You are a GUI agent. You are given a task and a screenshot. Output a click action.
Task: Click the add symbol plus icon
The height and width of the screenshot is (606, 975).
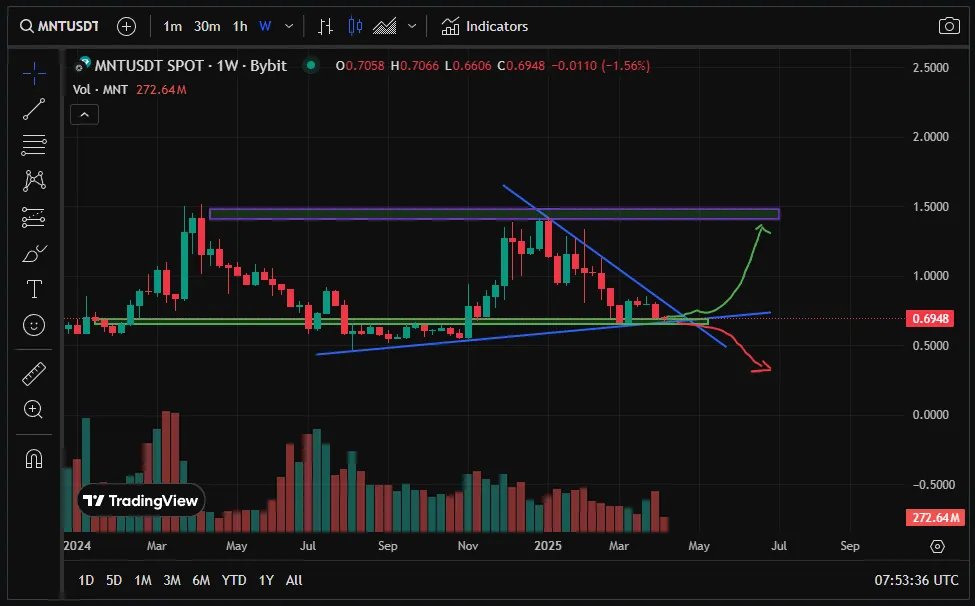point(126,26)
